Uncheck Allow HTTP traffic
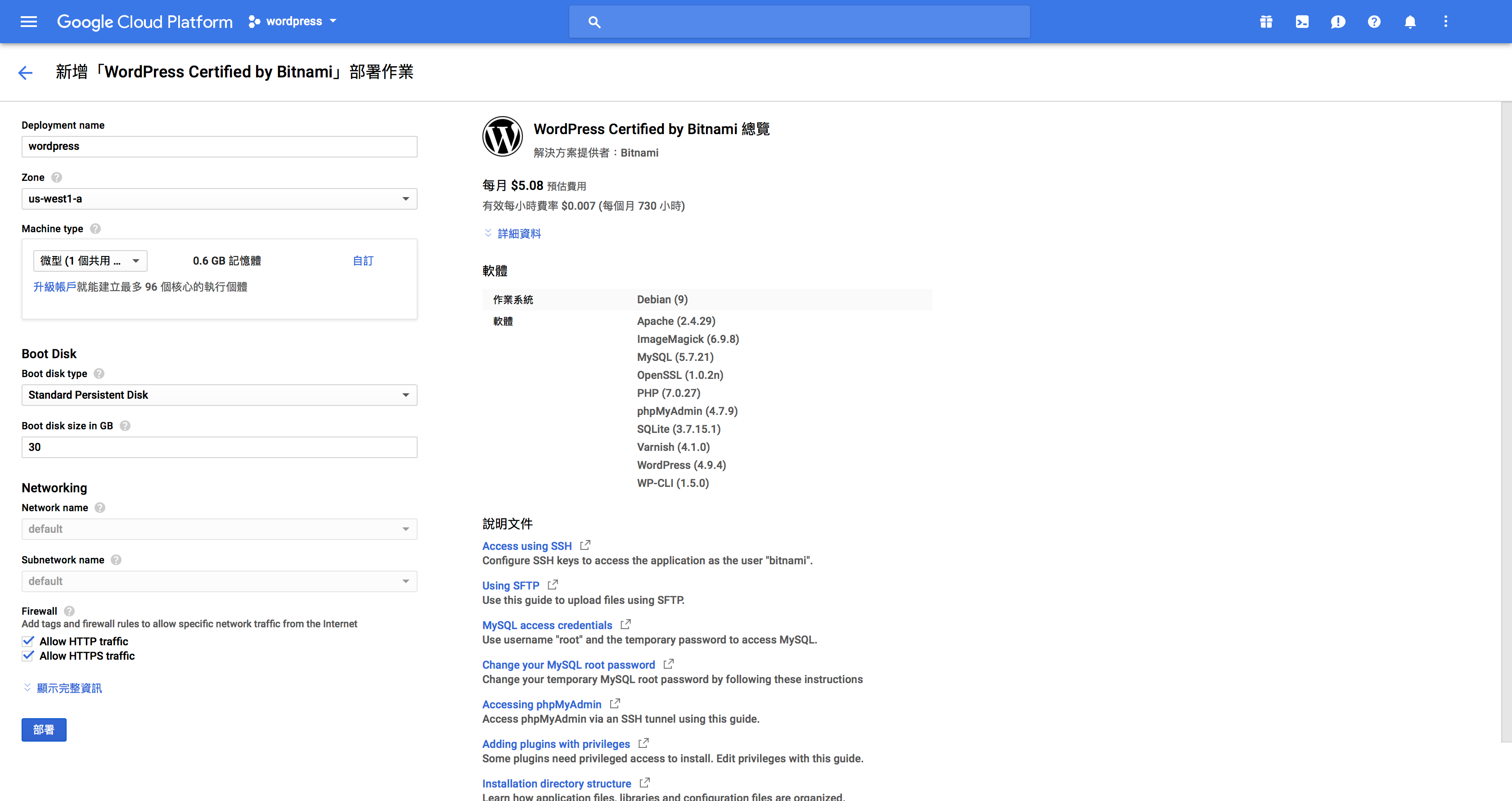 [28, 641]
